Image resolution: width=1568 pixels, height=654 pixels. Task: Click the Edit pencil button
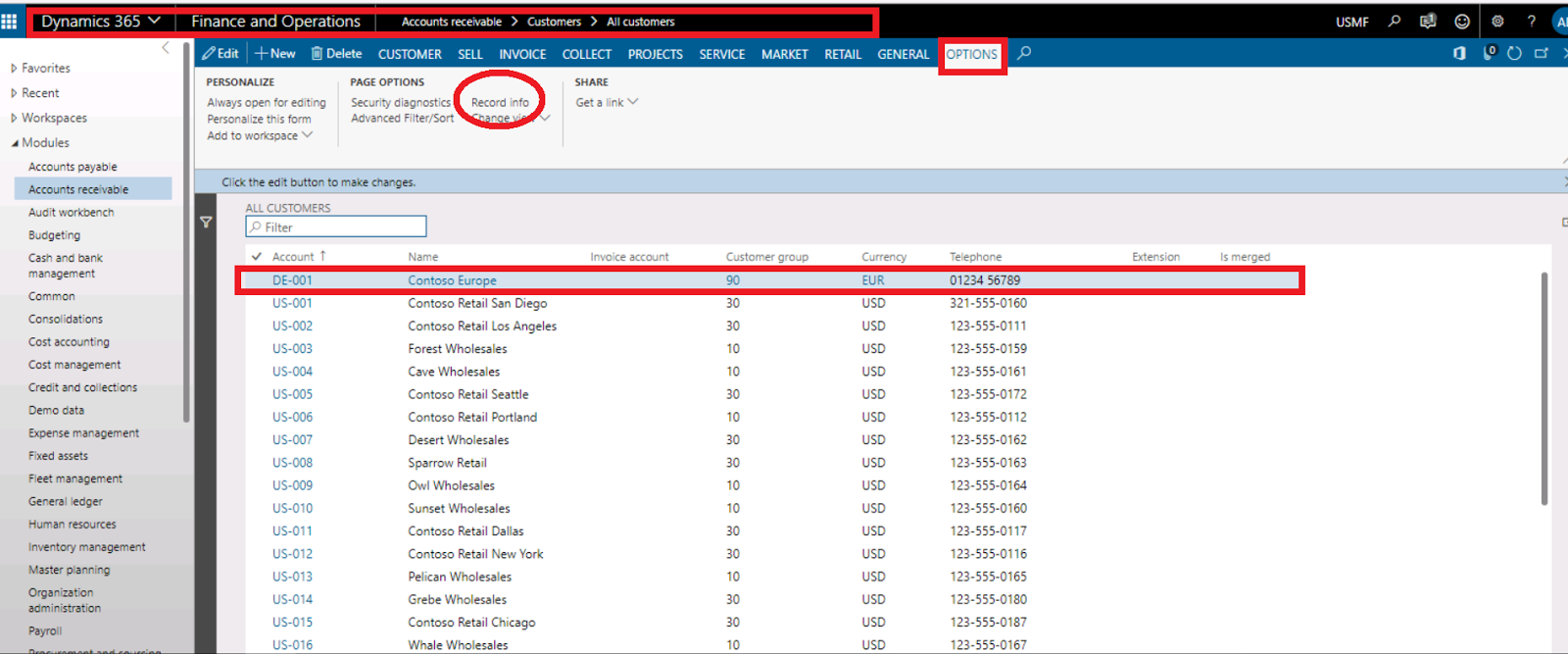[x=220, y=53]
